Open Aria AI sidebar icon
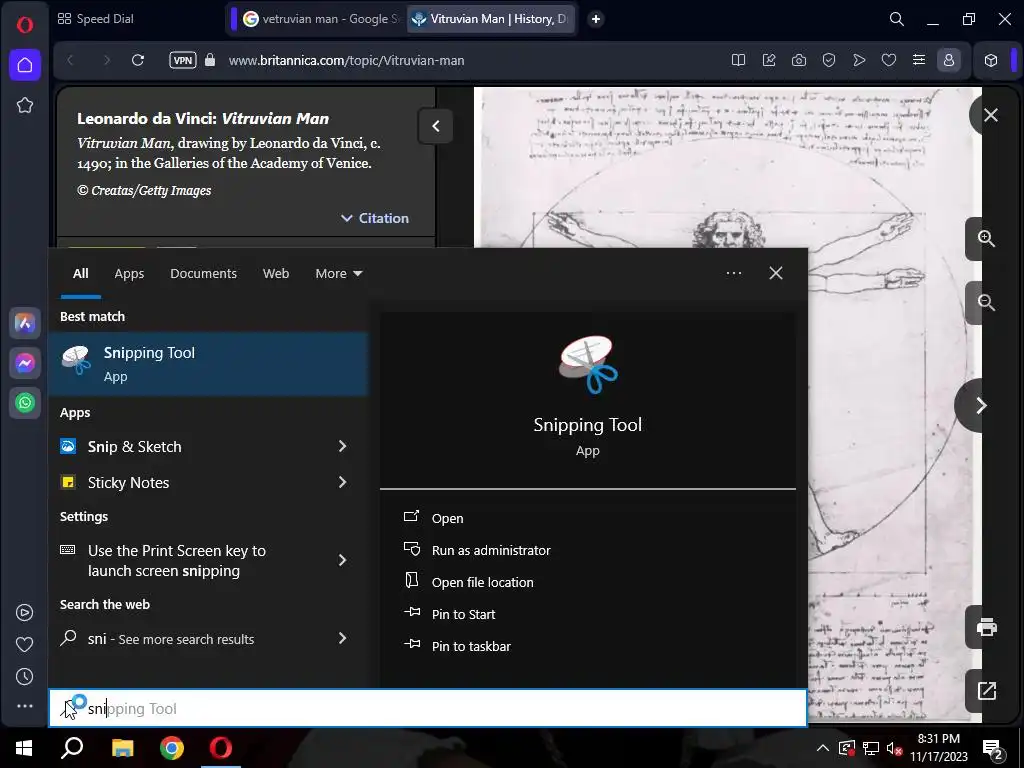Image resolution: width=1024 pixels, height=768 pixels. 25,323
